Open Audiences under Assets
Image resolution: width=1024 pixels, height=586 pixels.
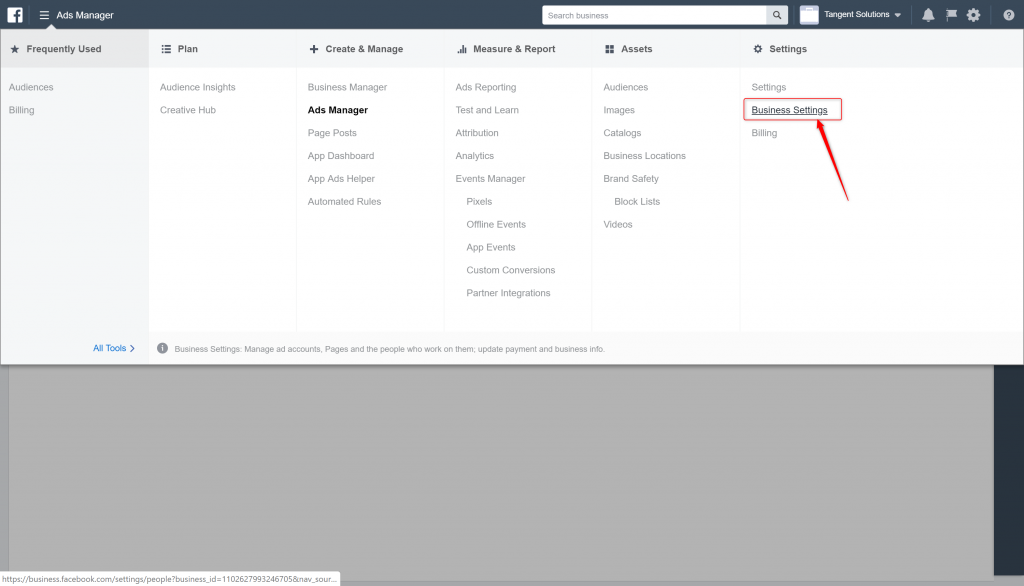point(625,87)
